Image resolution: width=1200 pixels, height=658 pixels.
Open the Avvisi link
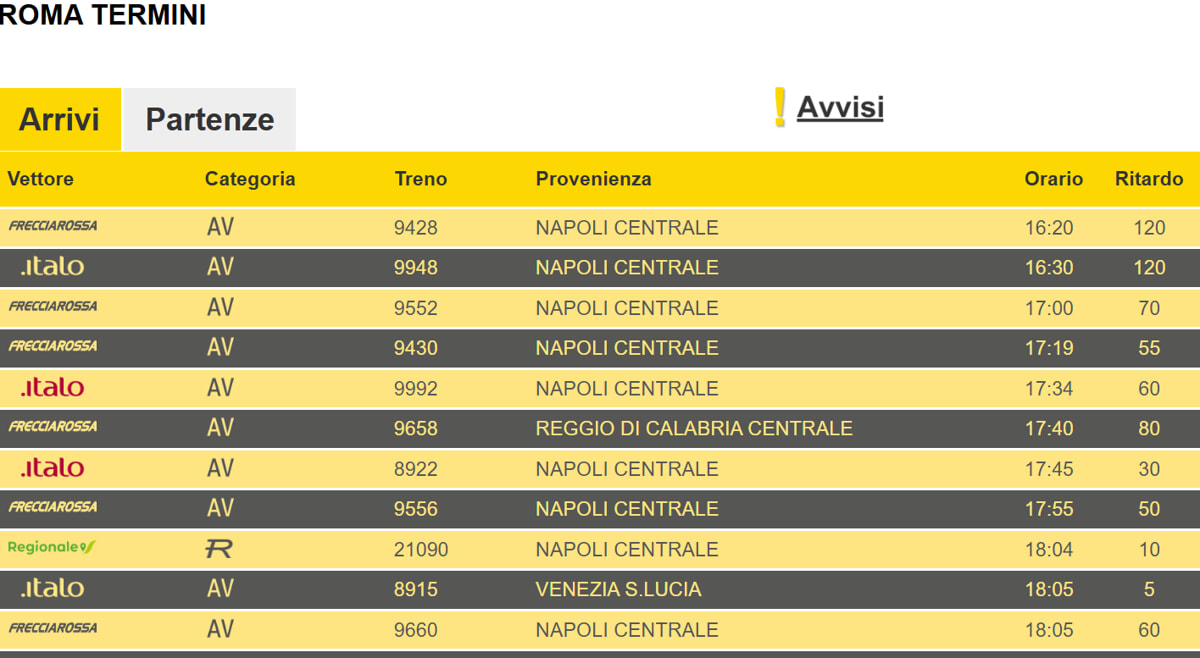click(x=840, y=108)
